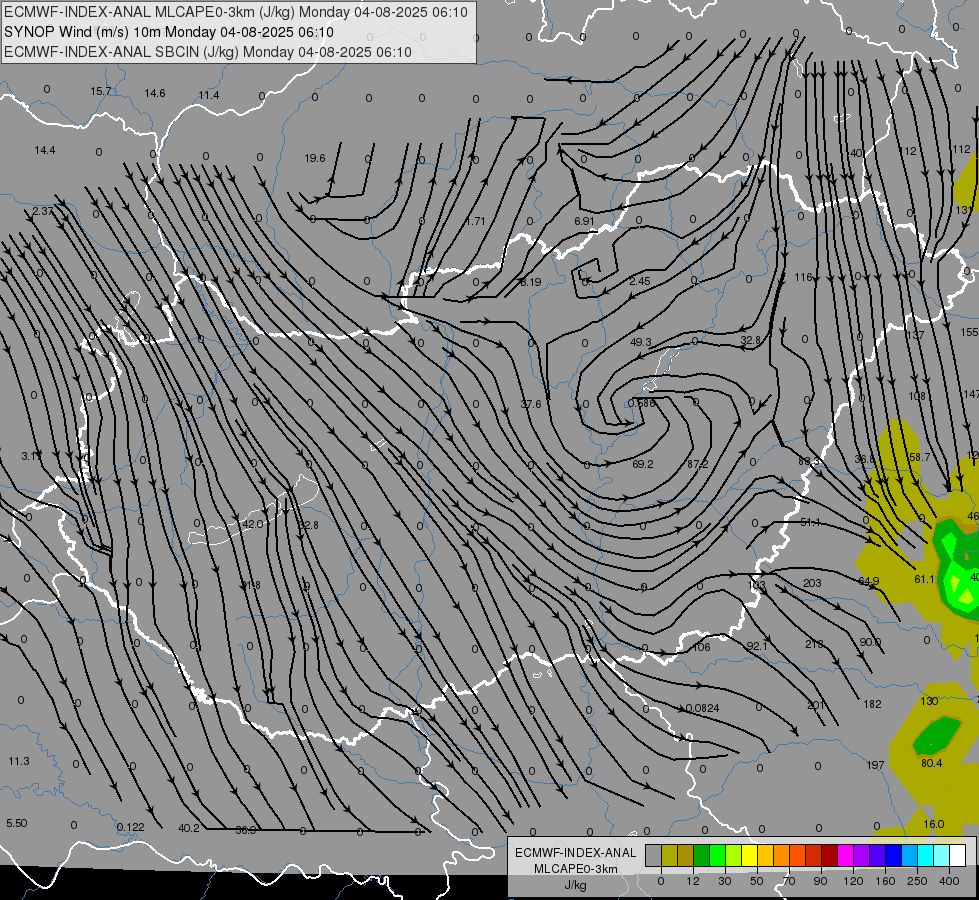Click the 11.4 map value

click(209, 95)
